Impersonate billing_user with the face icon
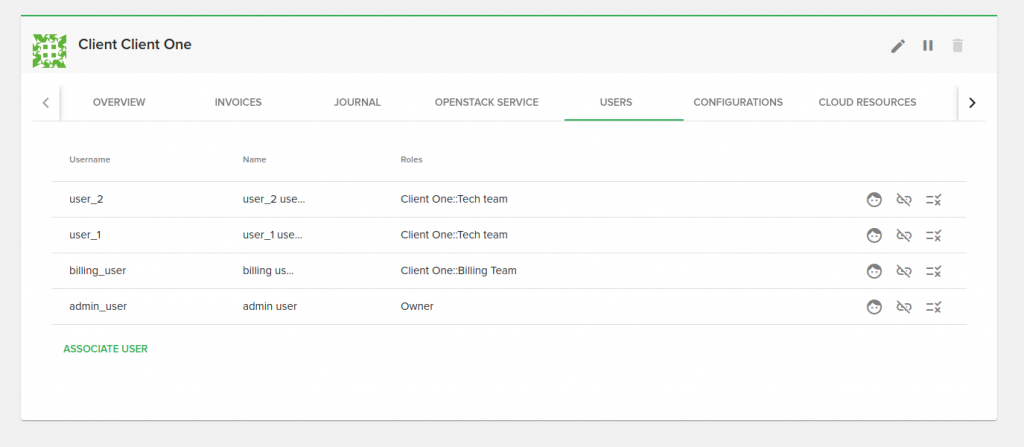This screenshot has width=1024, height=447. tap(874, 271)
